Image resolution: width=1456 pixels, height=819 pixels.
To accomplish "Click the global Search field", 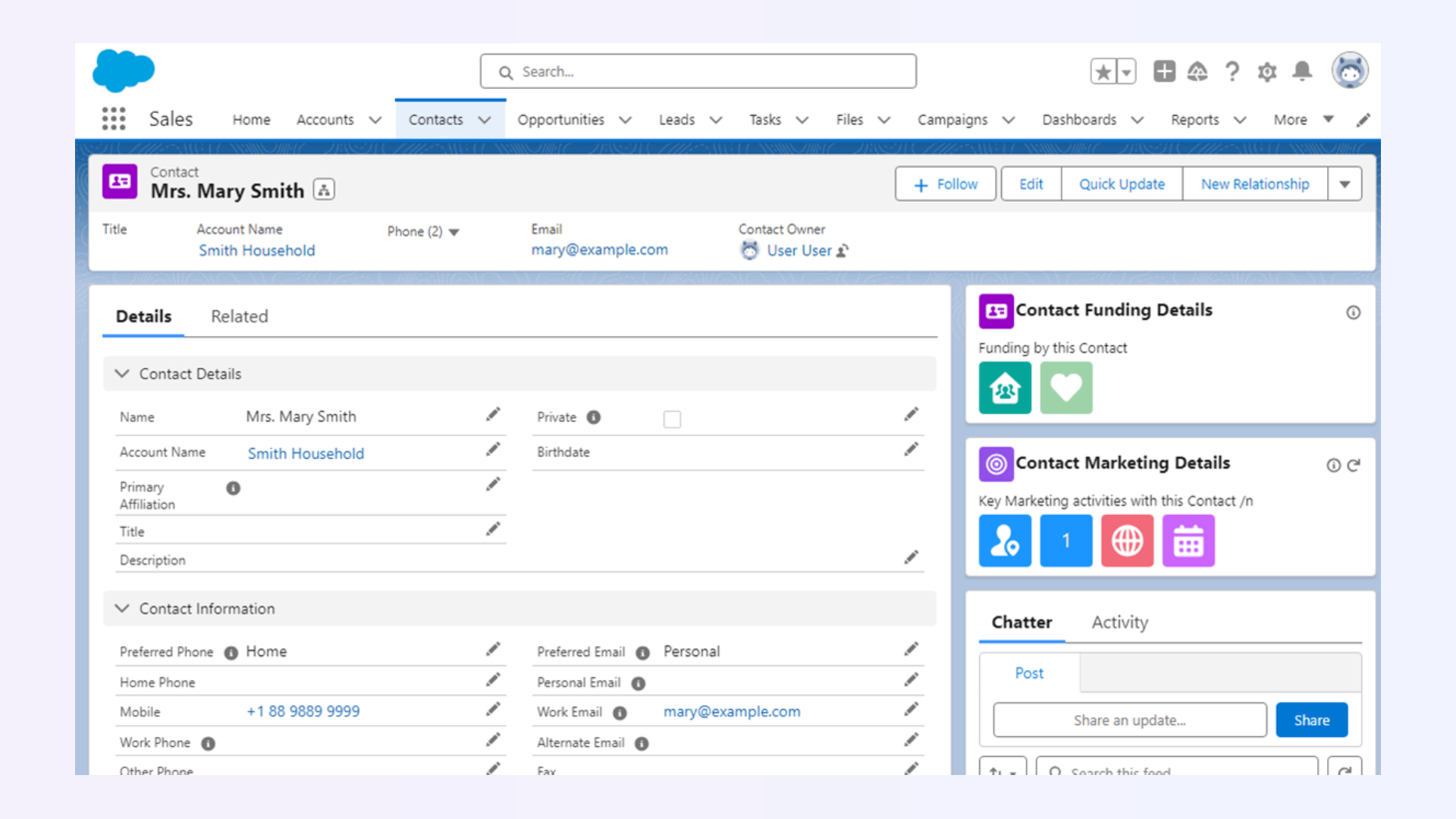I will [698, 71].
